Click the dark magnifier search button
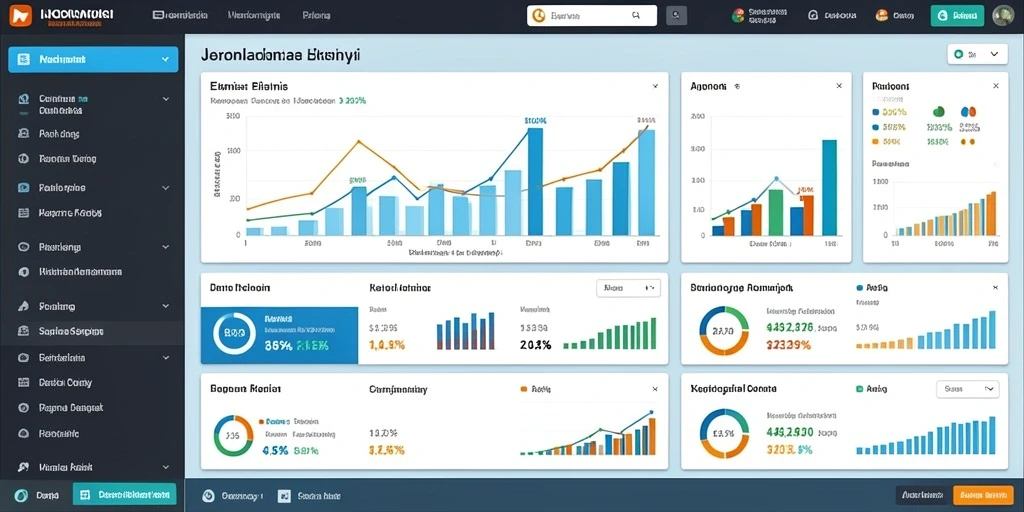Image resolution: width=1024 pixels, height=512 pixels. click(x=676, y=15)
